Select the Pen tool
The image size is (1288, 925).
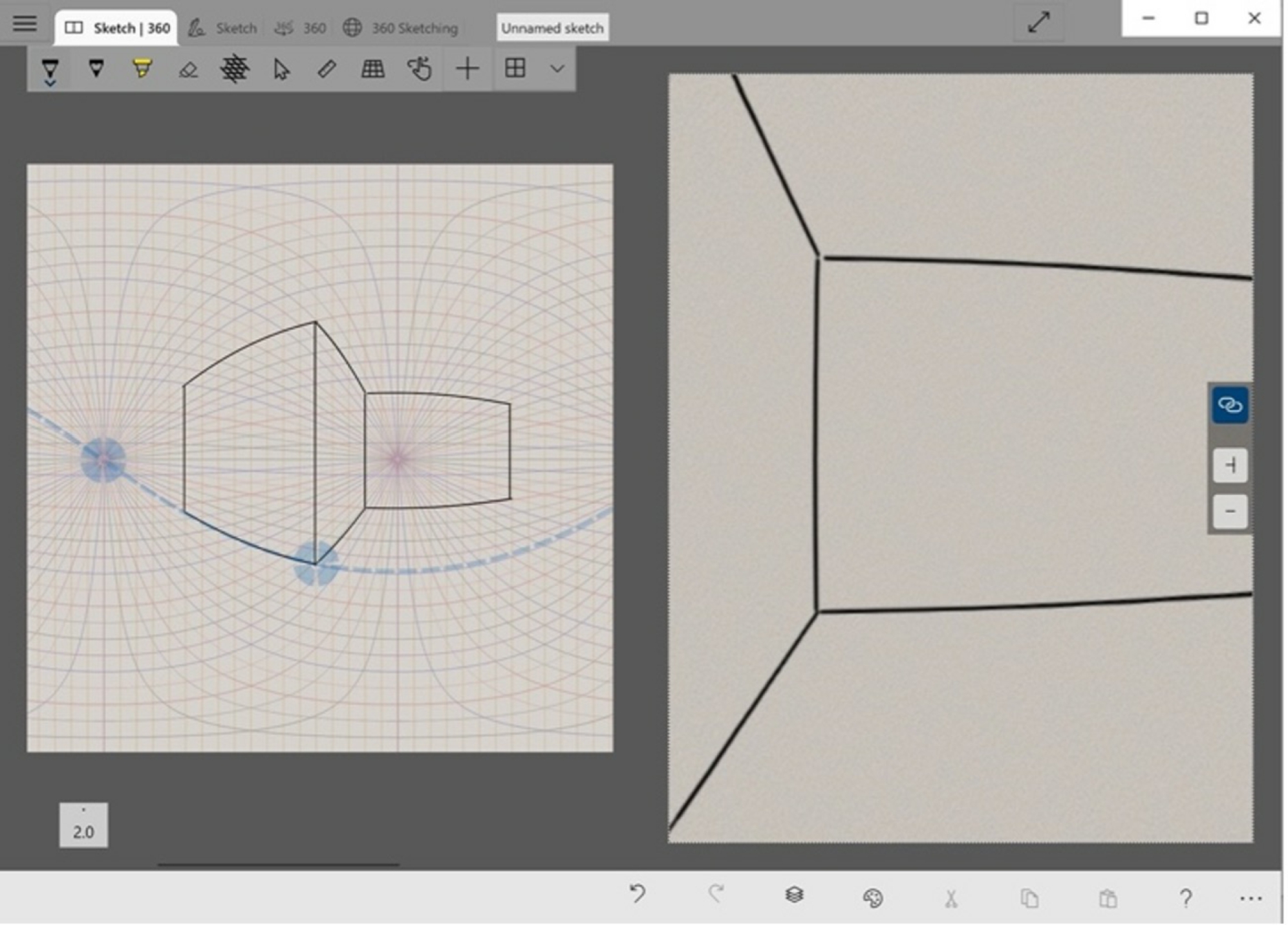coord(50,68)
